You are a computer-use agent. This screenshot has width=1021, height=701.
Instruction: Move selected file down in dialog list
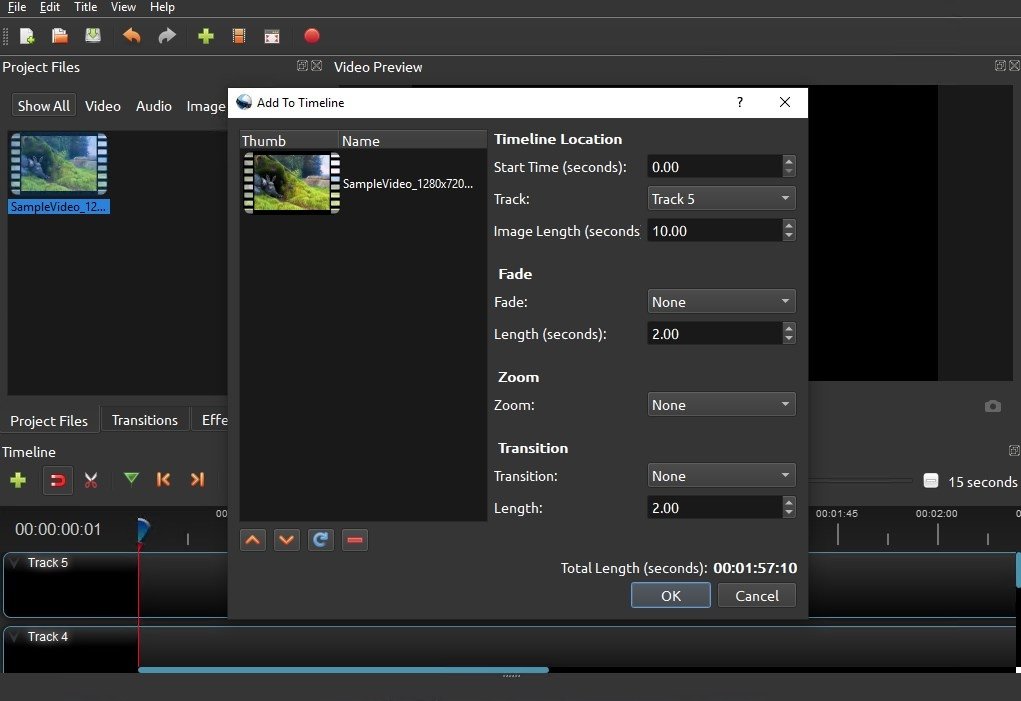(287, 540)
